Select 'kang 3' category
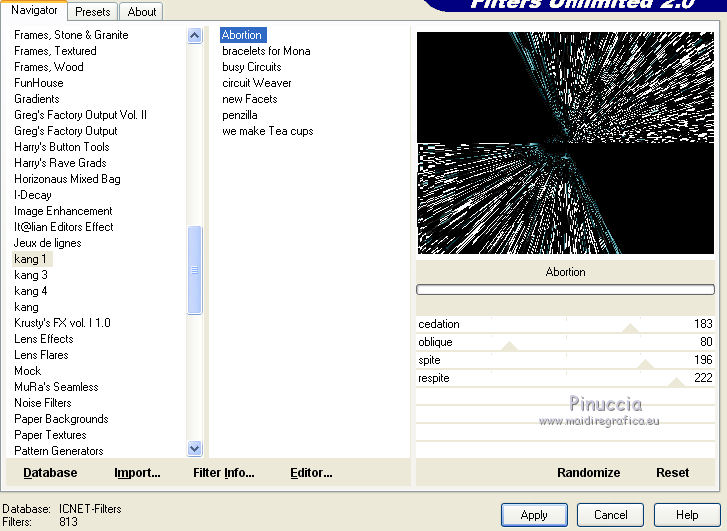 (x=31, y=275)
